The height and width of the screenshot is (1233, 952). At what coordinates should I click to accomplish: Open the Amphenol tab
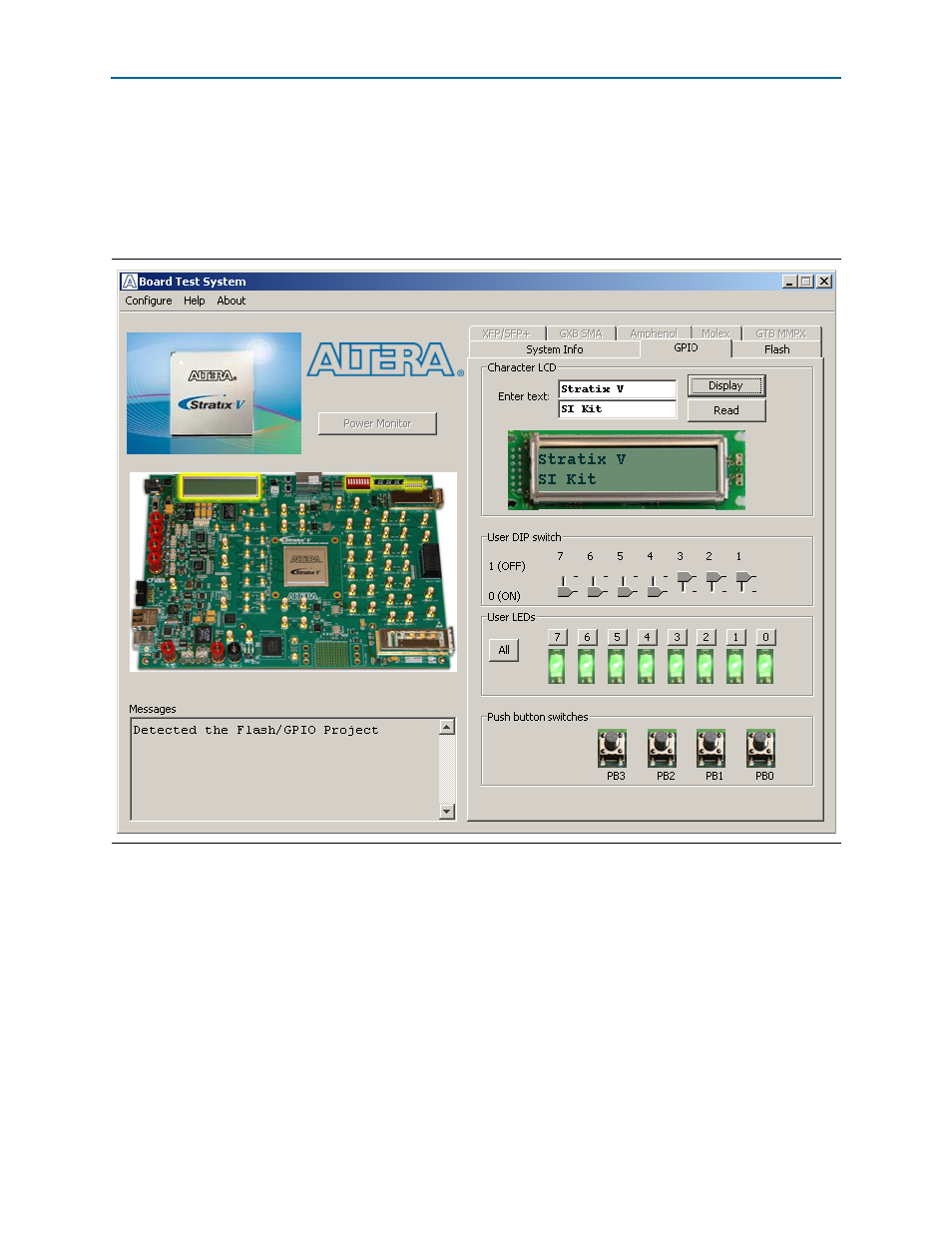[654, 333]
